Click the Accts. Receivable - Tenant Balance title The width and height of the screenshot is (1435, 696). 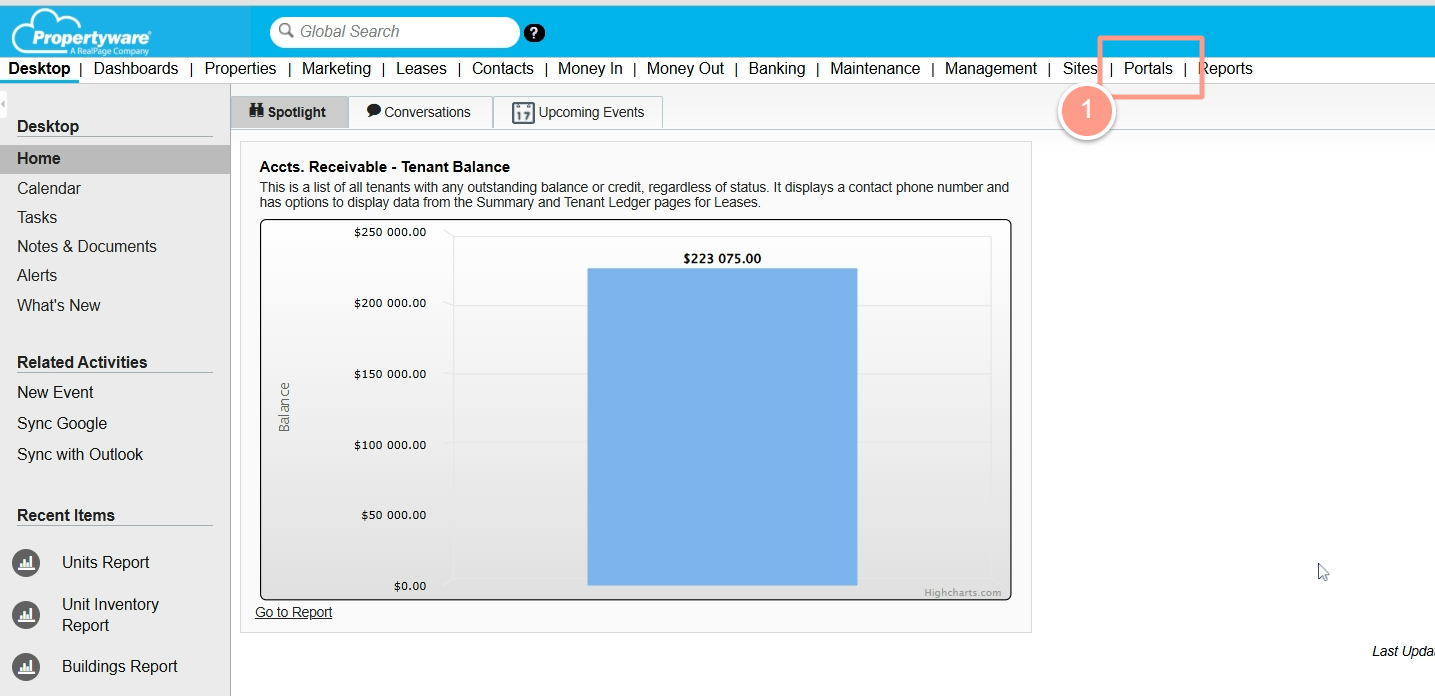point(385,167)
